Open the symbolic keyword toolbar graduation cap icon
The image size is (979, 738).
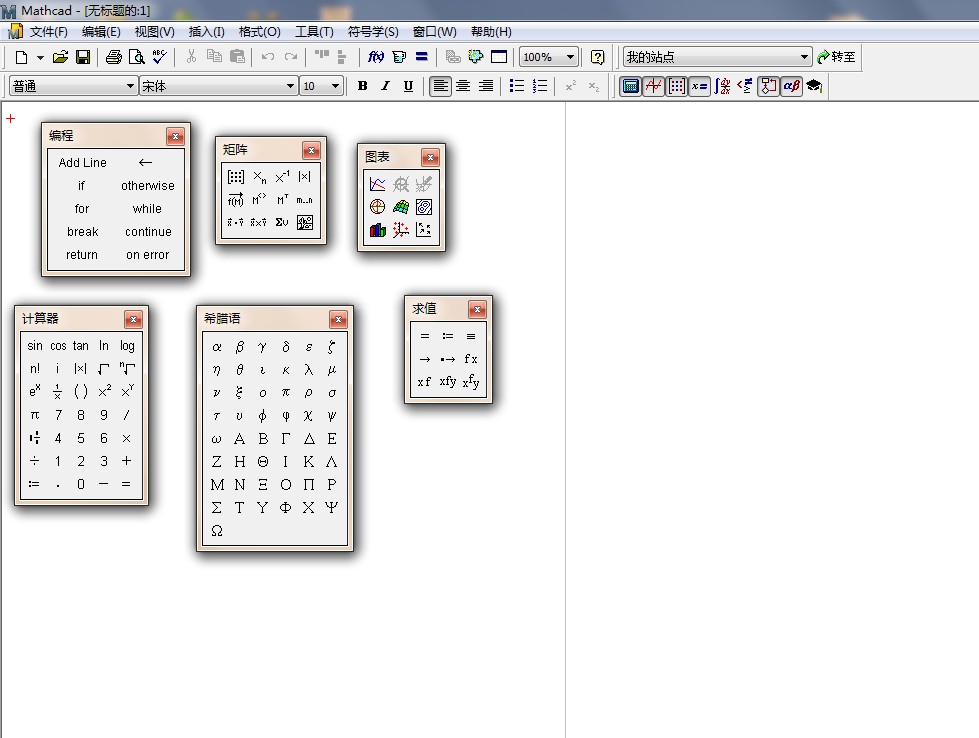pyautogui.click(x=814, y=86)
